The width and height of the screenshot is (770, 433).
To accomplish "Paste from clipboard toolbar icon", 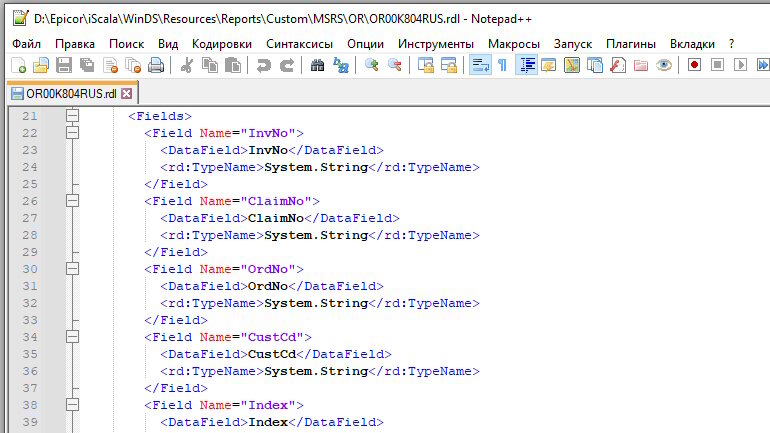I will (233, 65).
